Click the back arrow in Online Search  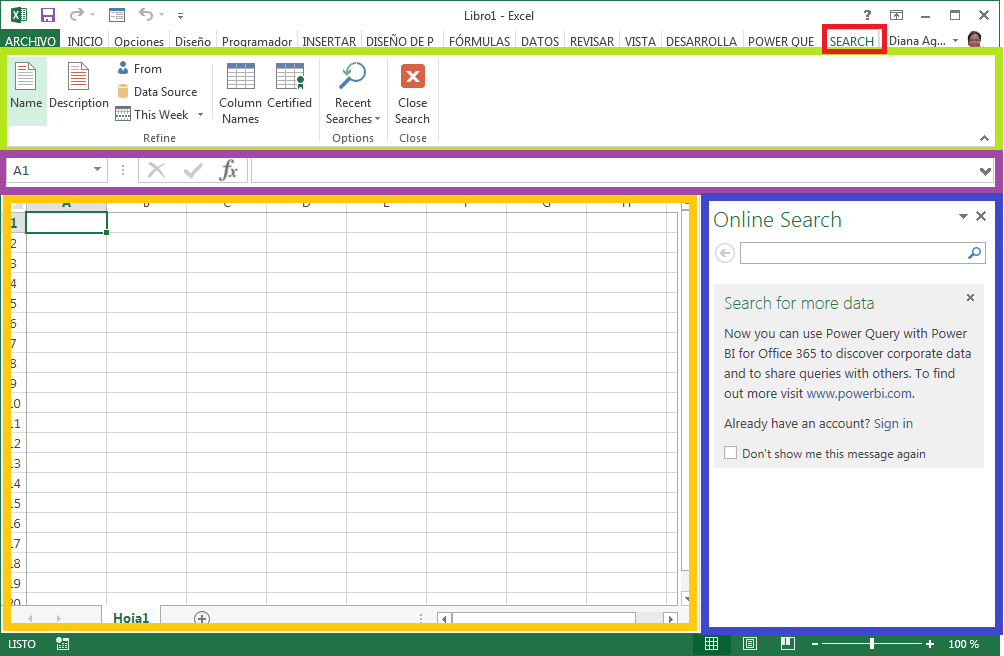[x=725, y=253]
